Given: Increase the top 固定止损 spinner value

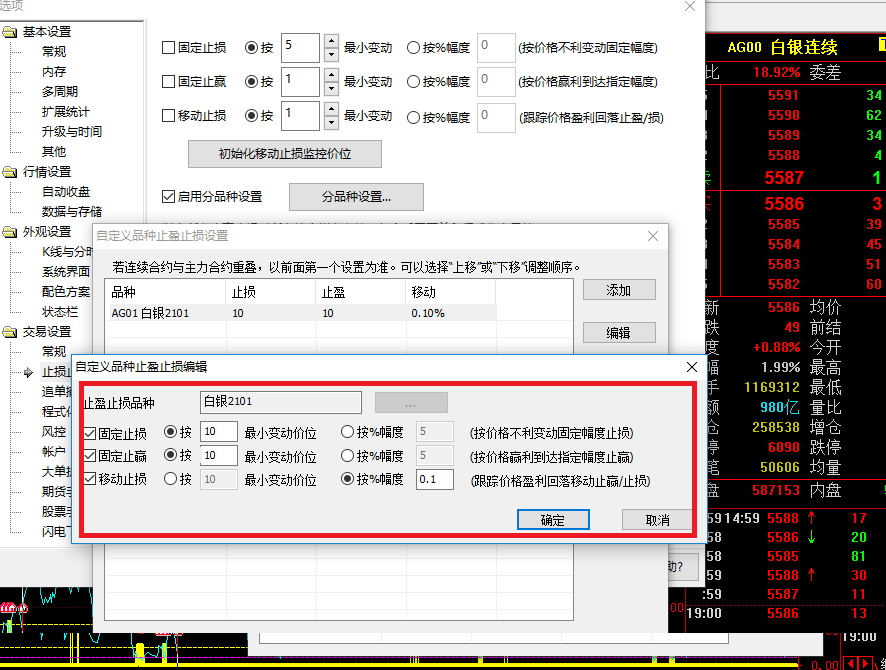Looking at the screenshot, I should click(332, 41).
